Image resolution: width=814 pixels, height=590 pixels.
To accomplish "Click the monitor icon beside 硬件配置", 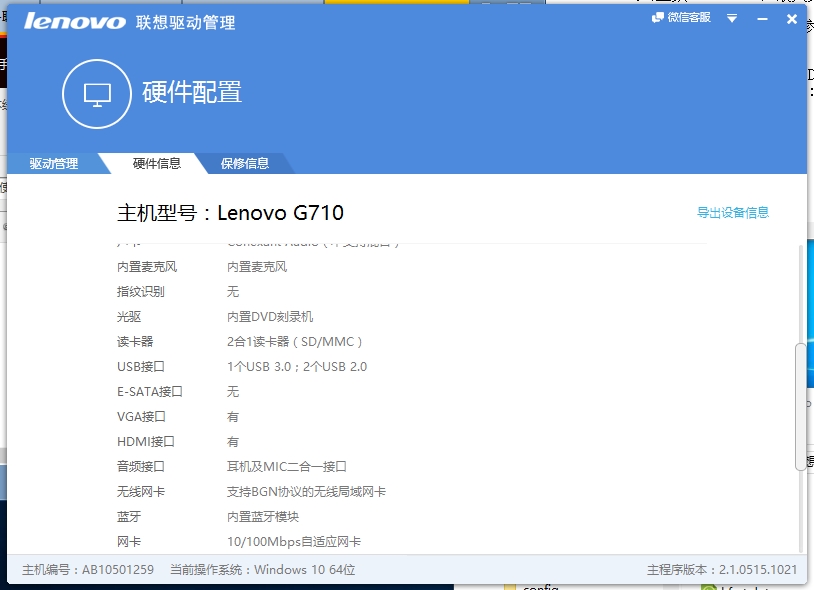I will point(95,92).
